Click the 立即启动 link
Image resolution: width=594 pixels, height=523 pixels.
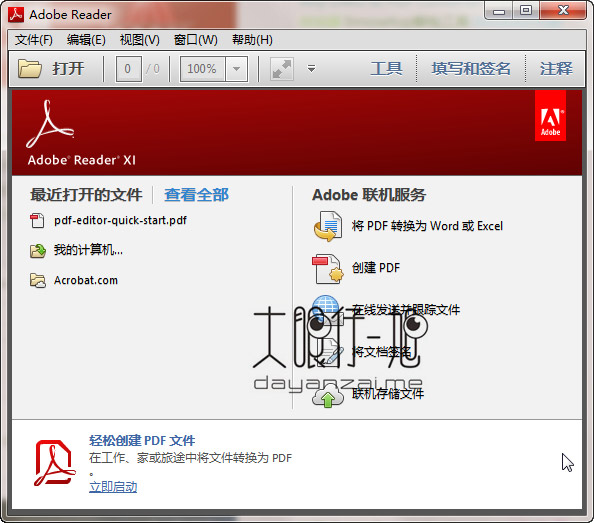[113, 487]
